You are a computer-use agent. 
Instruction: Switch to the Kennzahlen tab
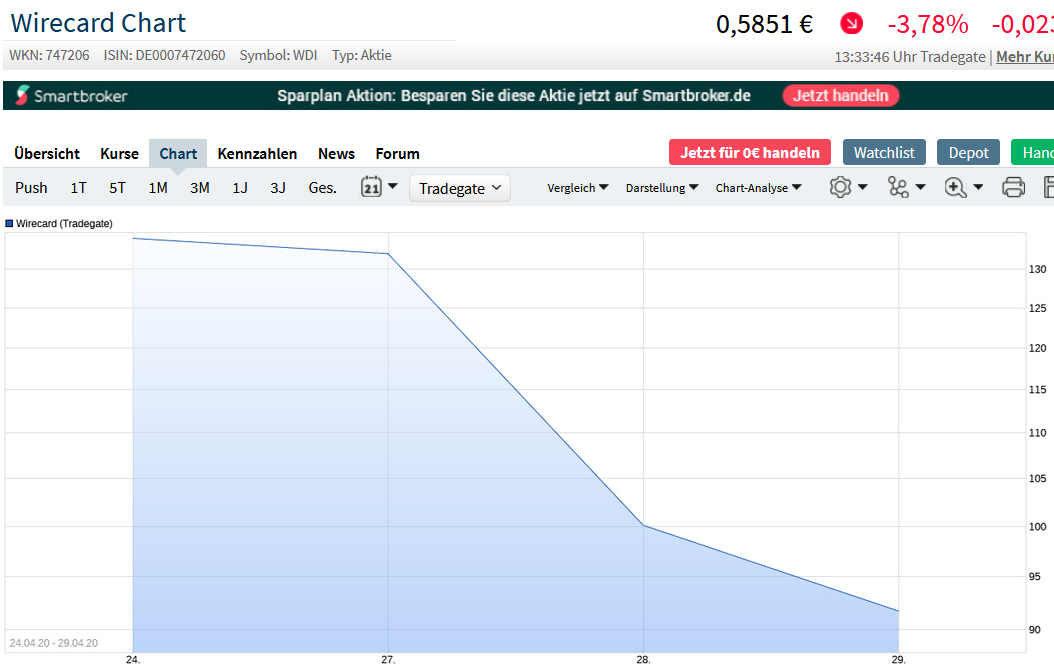[257, 153]
